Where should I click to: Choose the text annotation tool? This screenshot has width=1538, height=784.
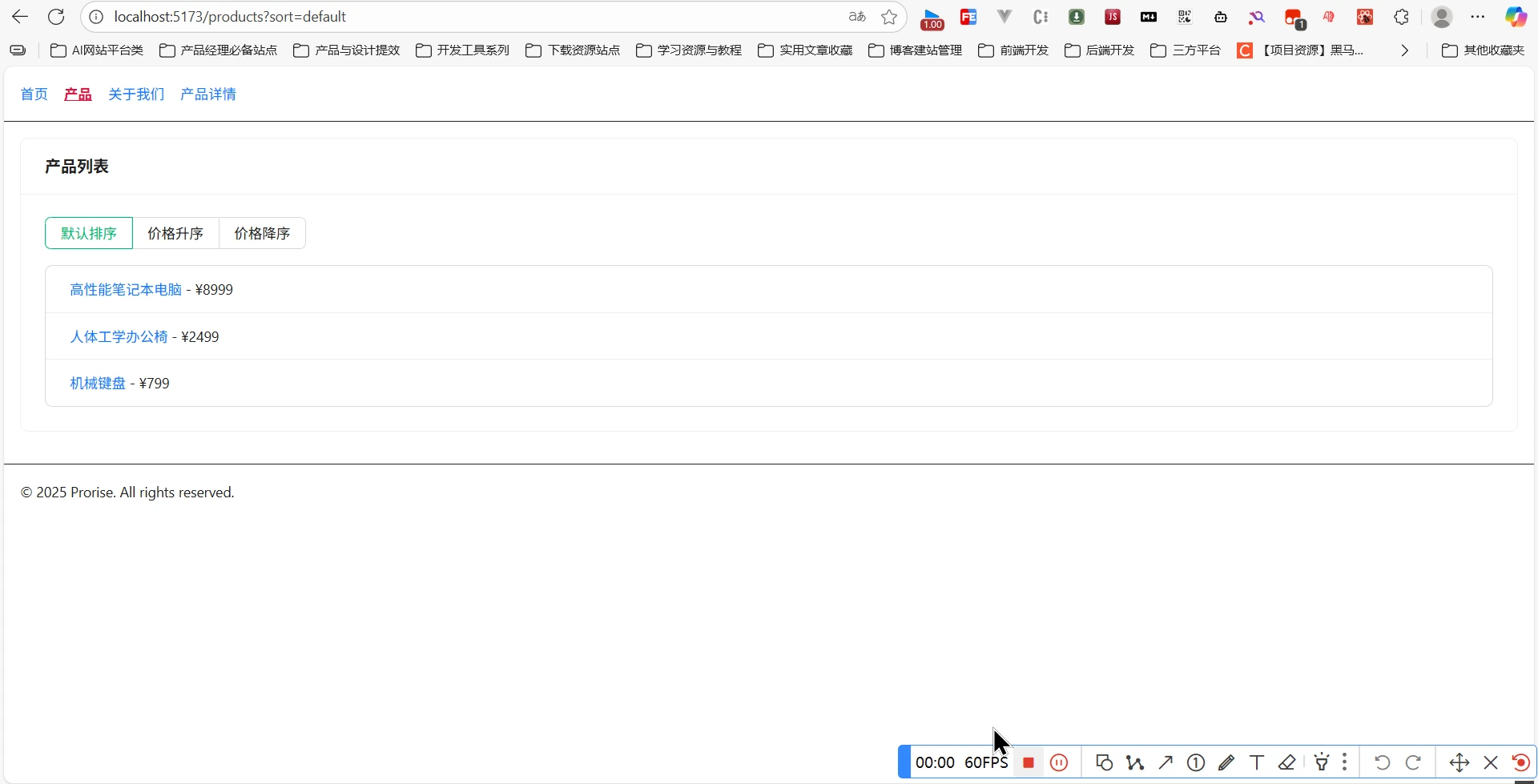pos(1257,762)
